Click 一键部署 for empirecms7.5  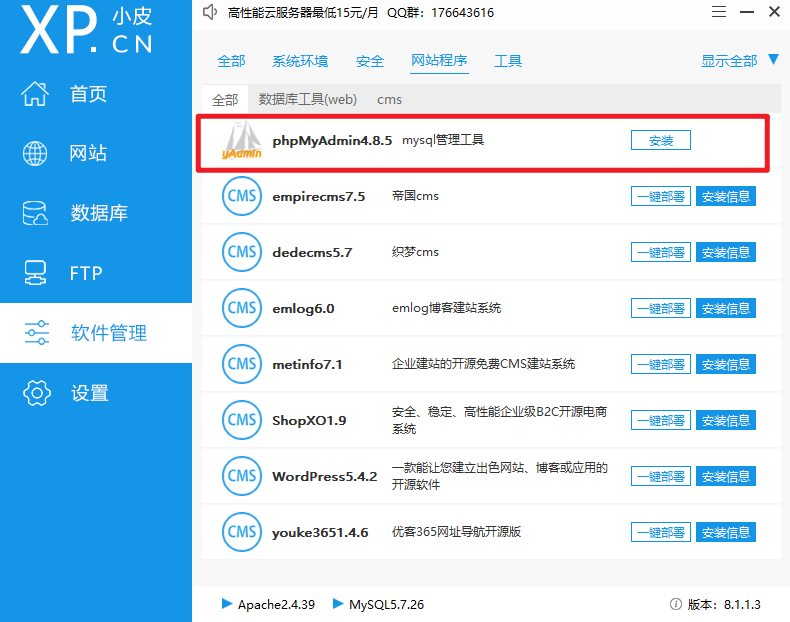[x=661, y=196]
